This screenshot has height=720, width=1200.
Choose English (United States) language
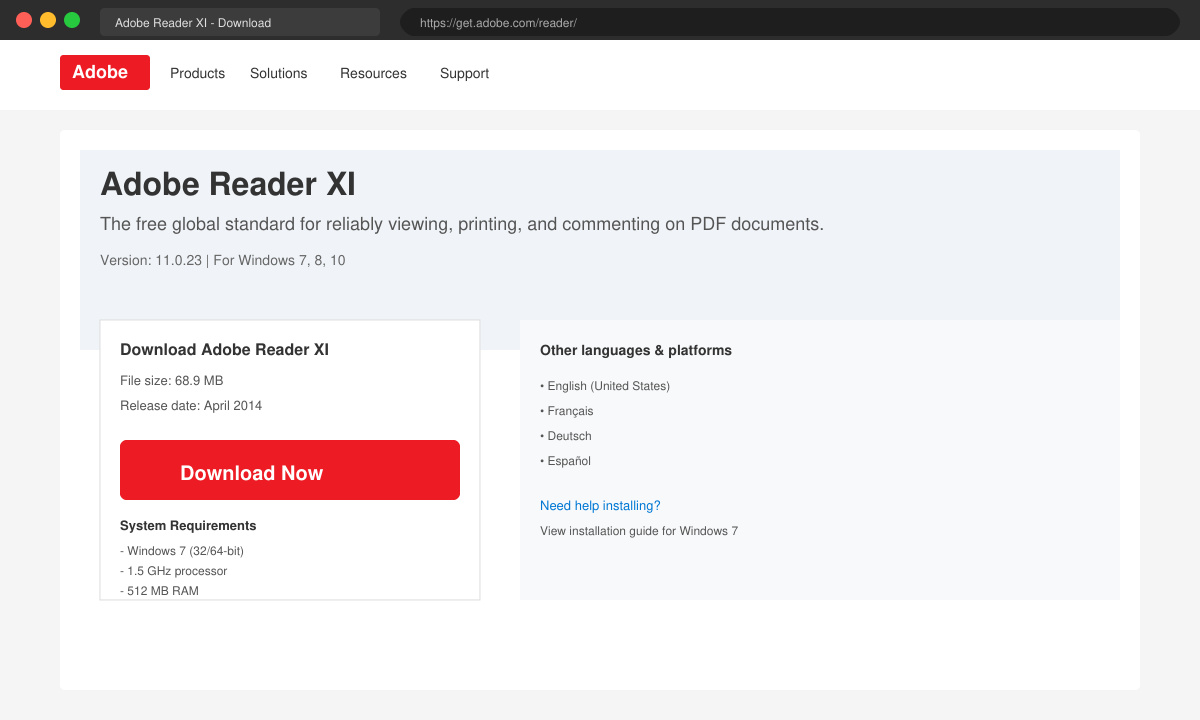pyautogui.click(x=605, y=386)
